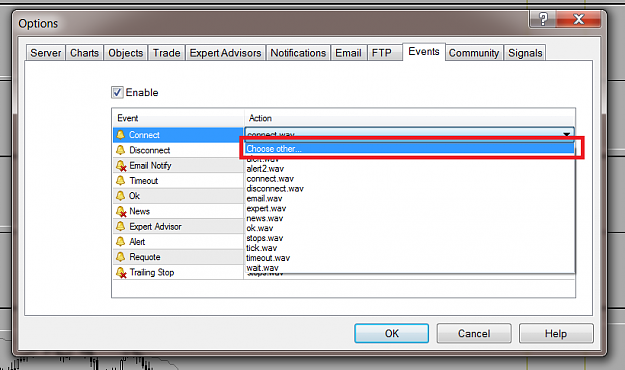Switch to the Server tab
625x370 pixels.
point(45,53)
